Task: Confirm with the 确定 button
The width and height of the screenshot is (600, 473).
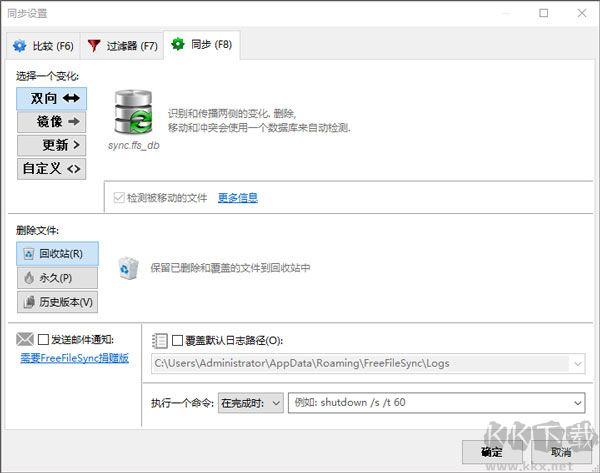Action: click(492, 452)
